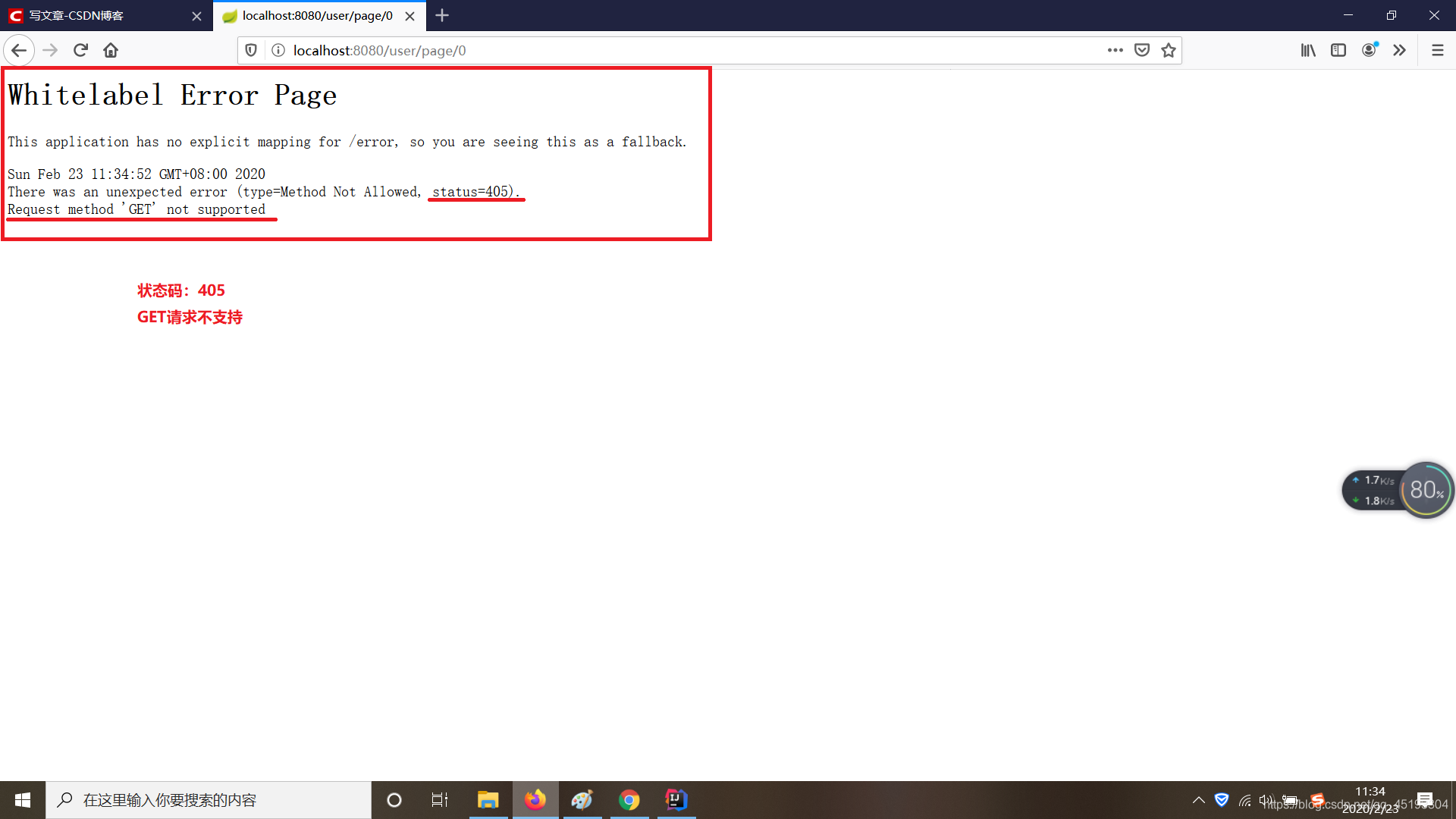Click the forward navigation arrow
The height and width of the screenshot is (819, 1456).
click(50, 50)
